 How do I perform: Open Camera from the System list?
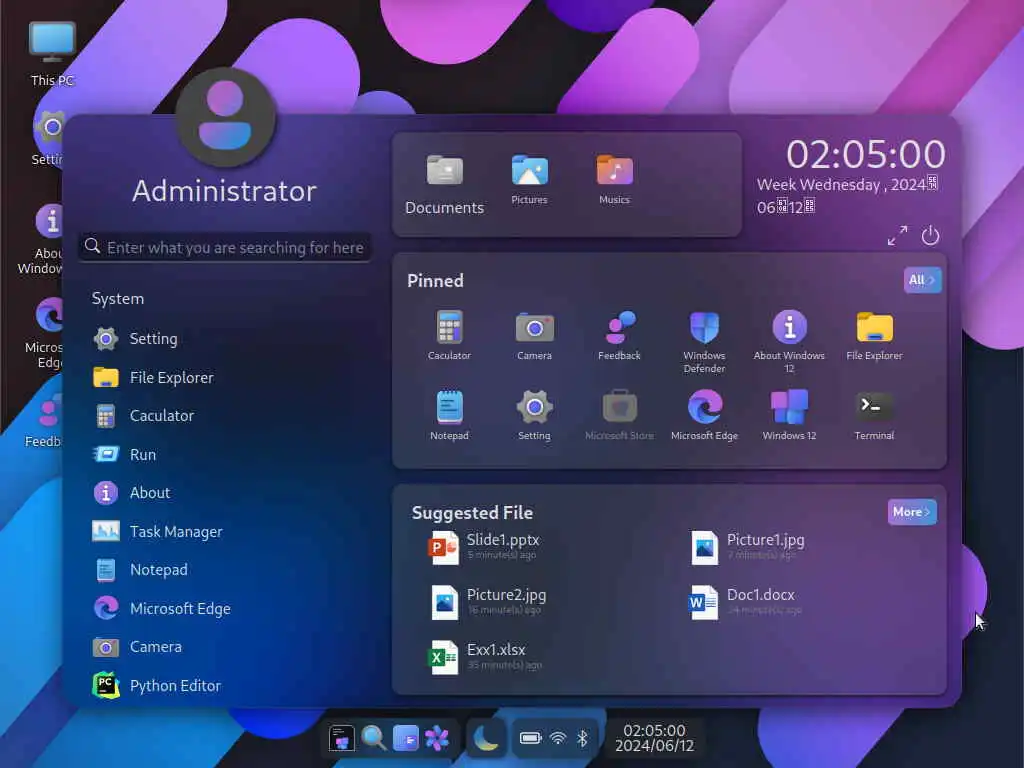pyautogui.click(x=225, y=647)
